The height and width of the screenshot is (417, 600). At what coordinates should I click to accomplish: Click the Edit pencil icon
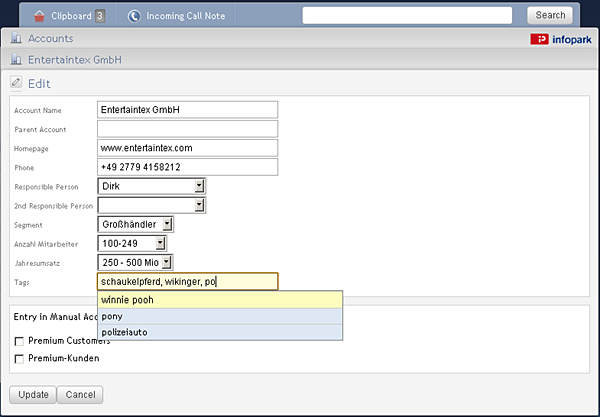pos(16,82)
